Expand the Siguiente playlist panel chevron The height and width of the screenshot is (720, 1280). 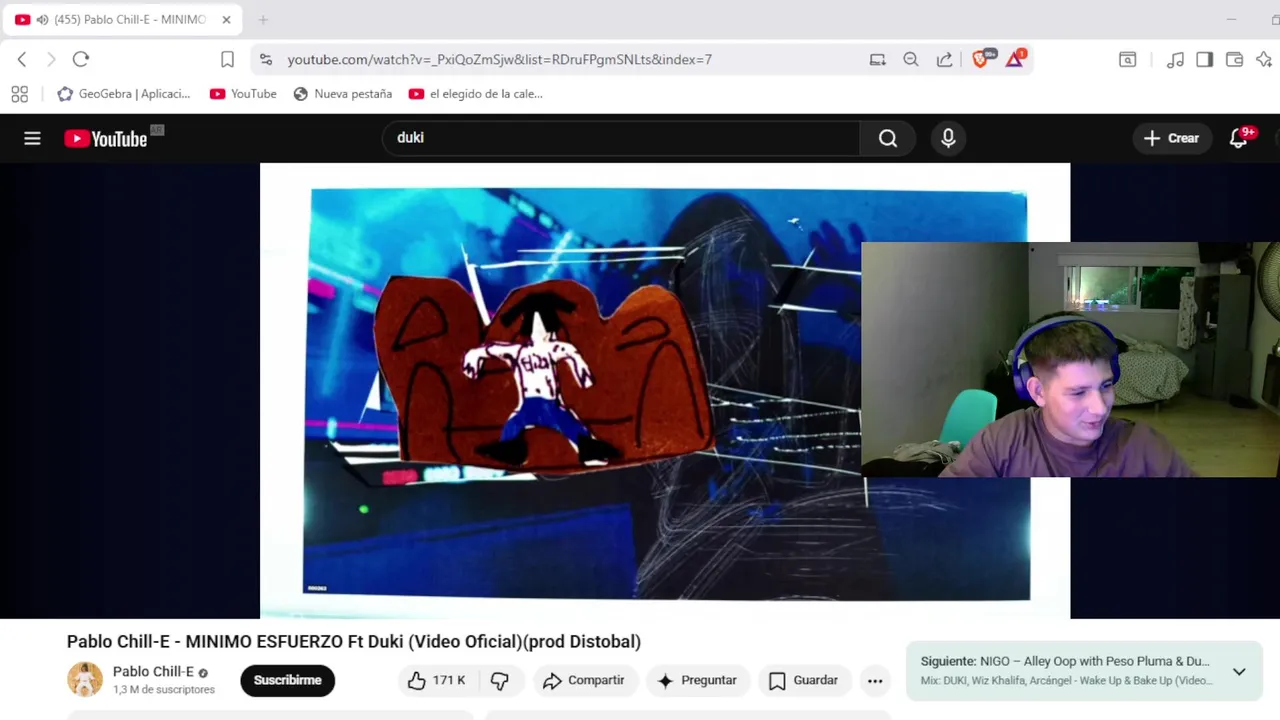click(1239, 671)
